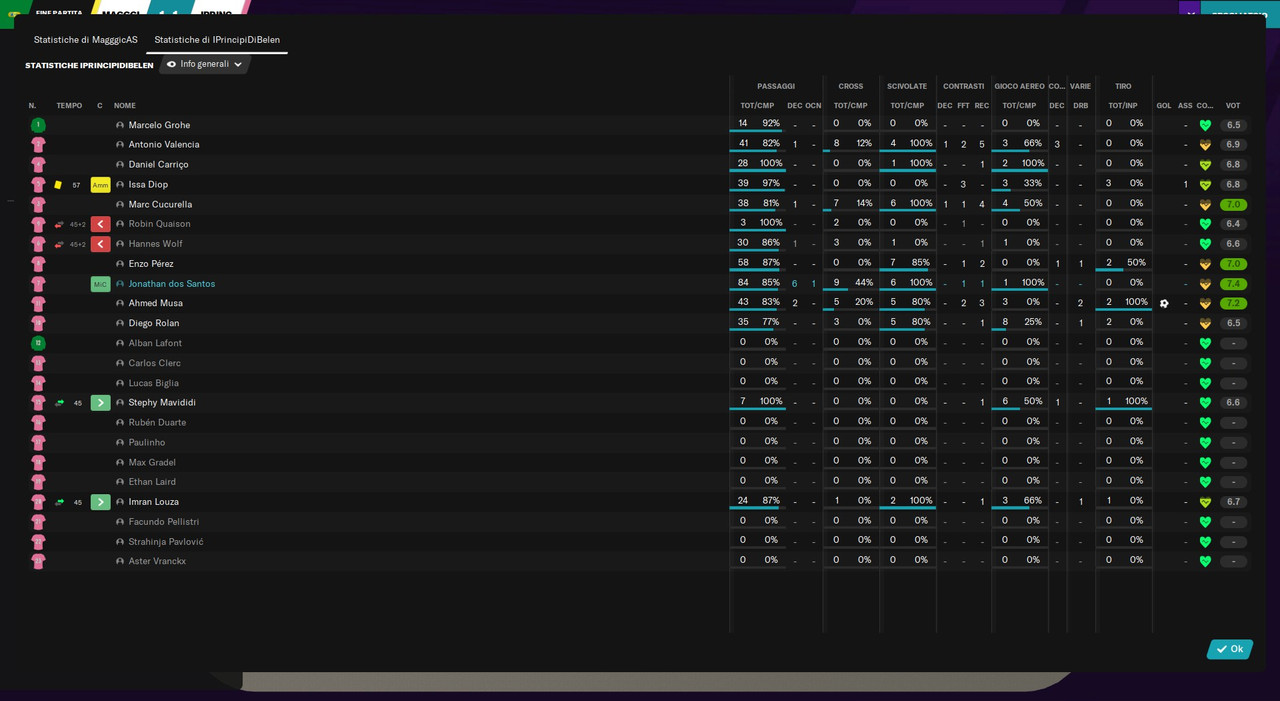1280x701 pixels.
Task: Click the yellow Amm badge next to Issa Diop
Action: click(x=100, y=185)
